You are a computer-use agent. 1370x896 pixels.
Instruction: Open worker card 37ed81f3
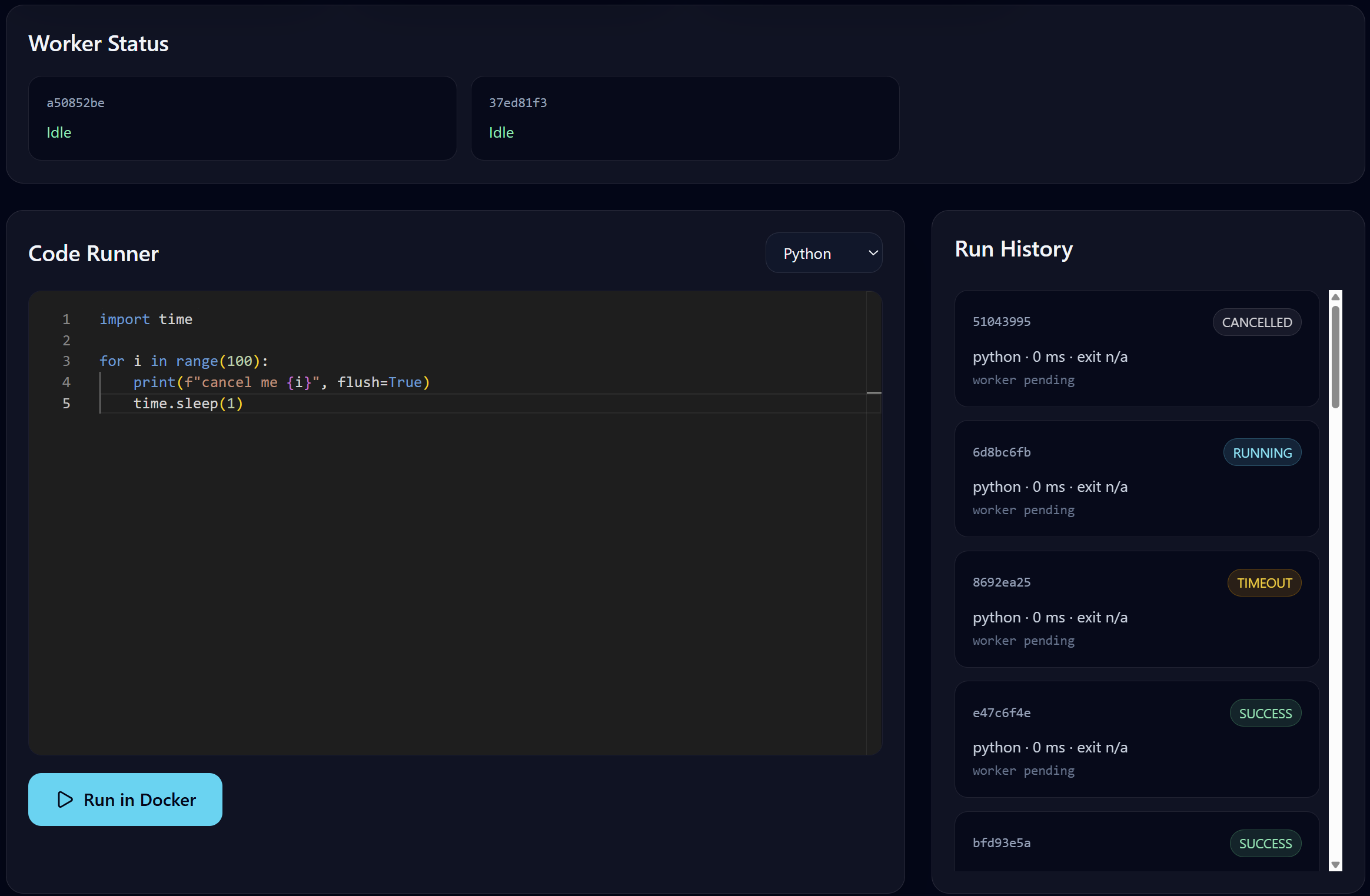coord(685,118)
